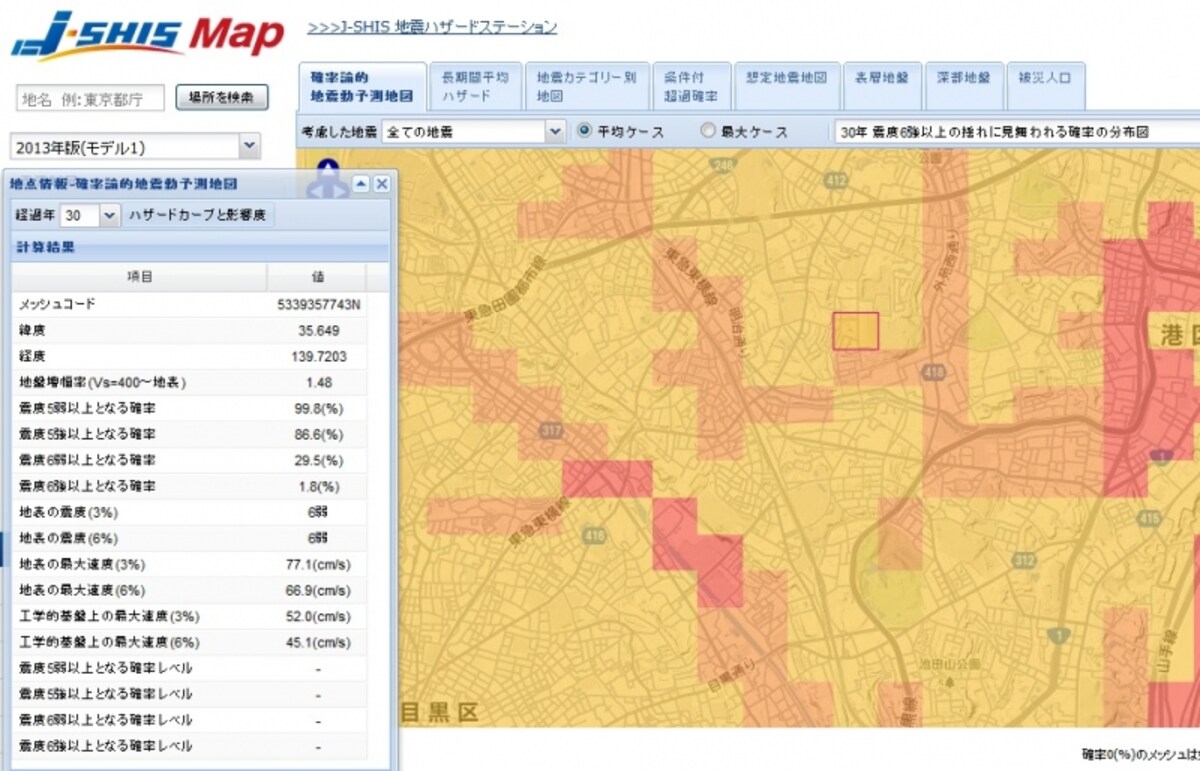Select the 震度5強以上 probability 86.6(%)
The image size is (1200, 771).
click(x=319, y=434)
